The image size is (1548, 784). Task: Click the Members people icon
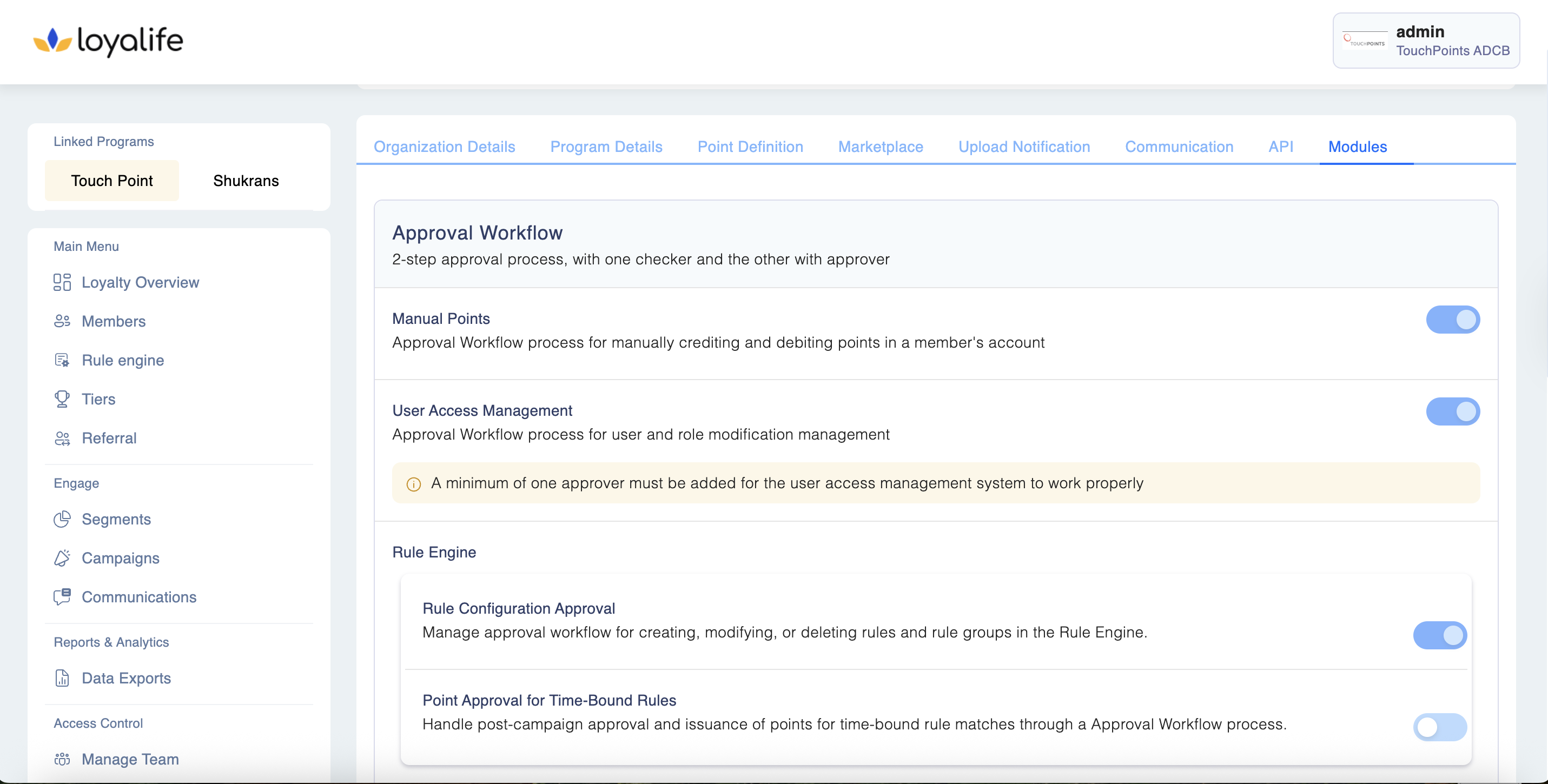click(62, 321)
